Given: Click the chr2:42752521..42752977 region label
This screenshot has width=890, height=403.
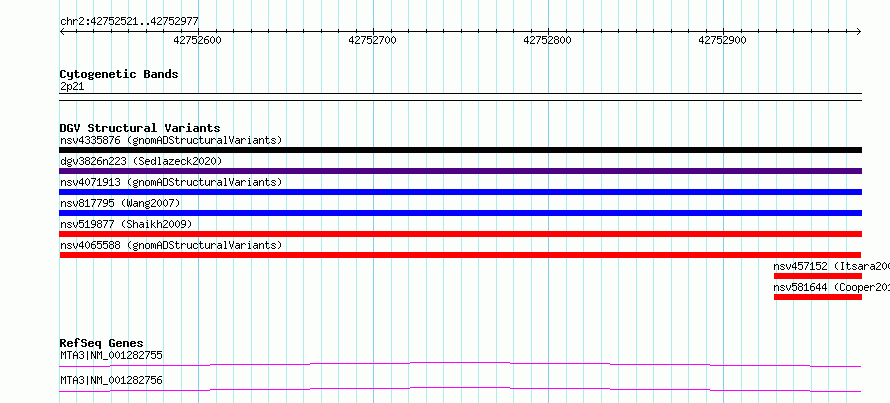Looking at the screenshot, I should pyautogui.click(x=129, y=21).
